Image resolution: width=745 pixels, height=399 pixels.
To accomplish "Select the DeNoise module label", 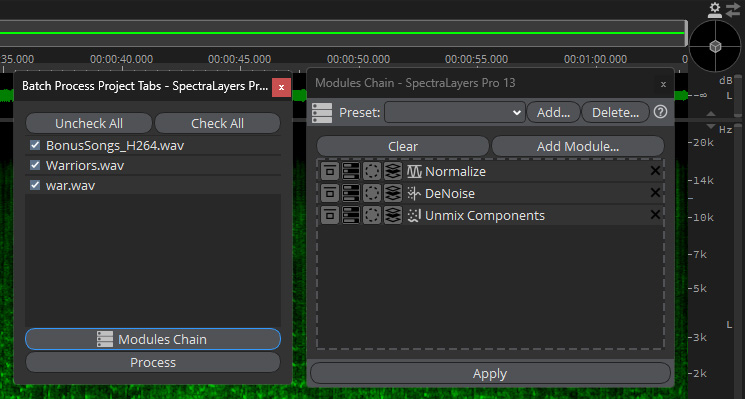I will click(450, 193).
